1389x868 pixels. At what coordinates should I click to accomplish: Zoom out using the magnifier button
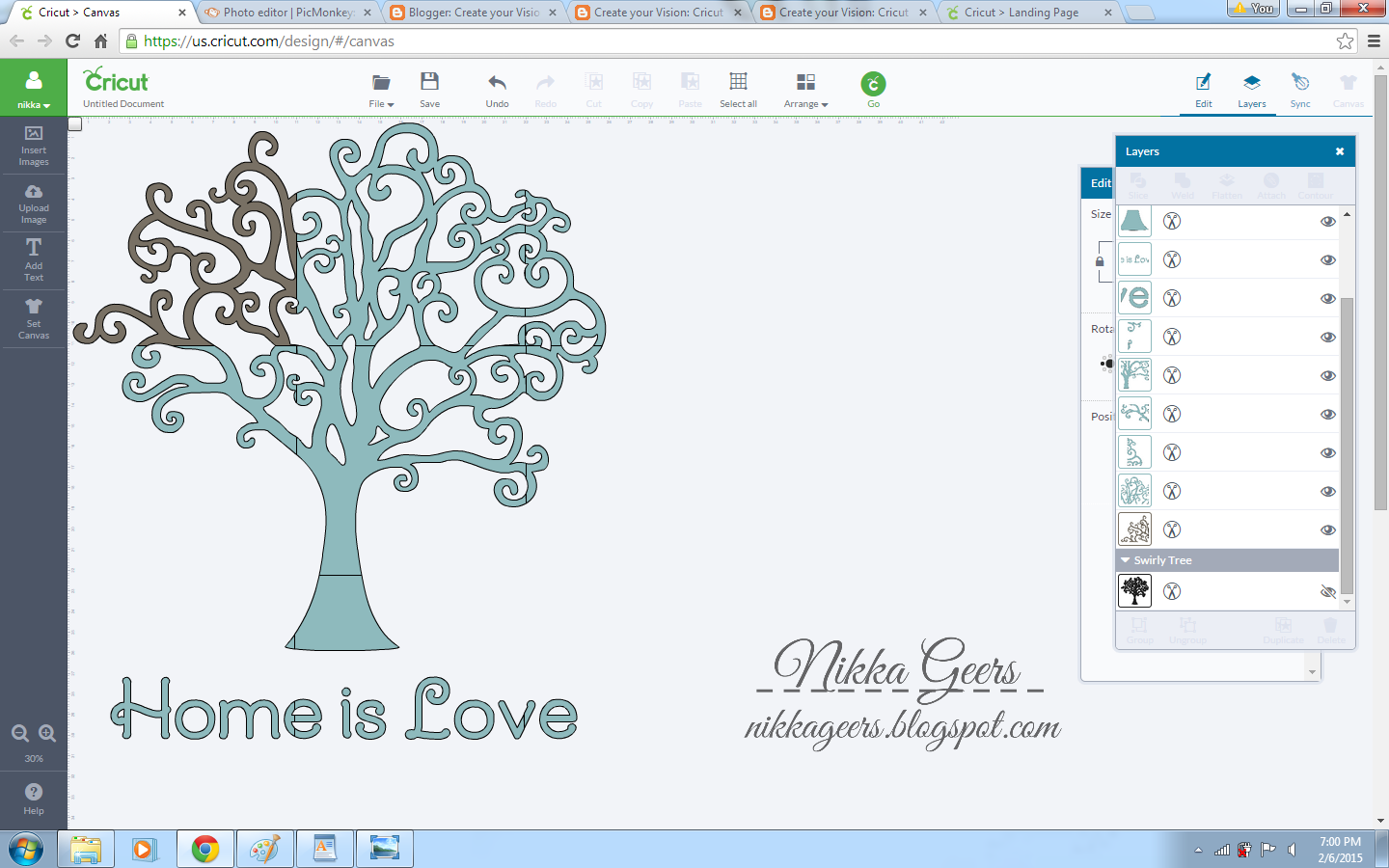(x=19, y=733)
